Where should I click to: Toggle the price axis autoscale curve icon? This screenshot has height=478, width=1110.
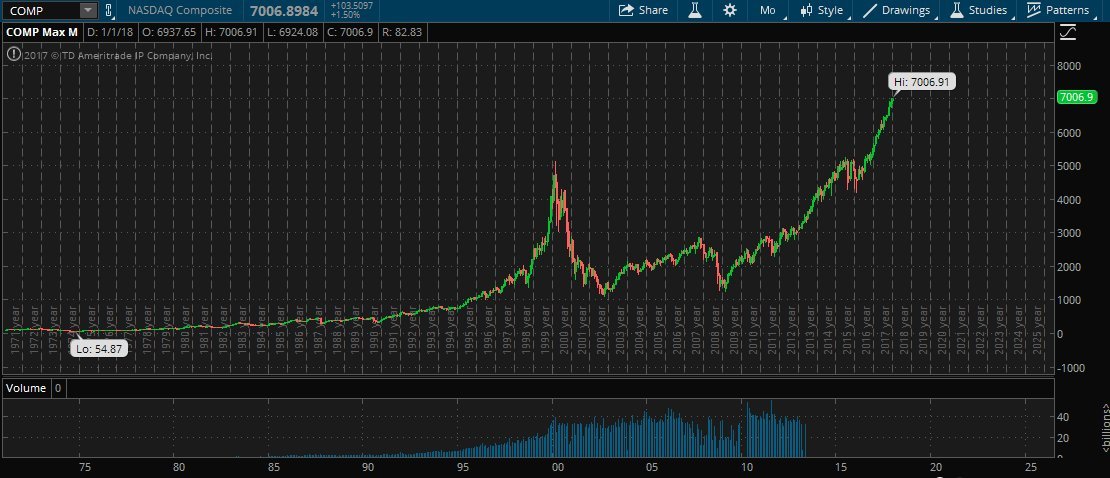tap(1068, 32)
